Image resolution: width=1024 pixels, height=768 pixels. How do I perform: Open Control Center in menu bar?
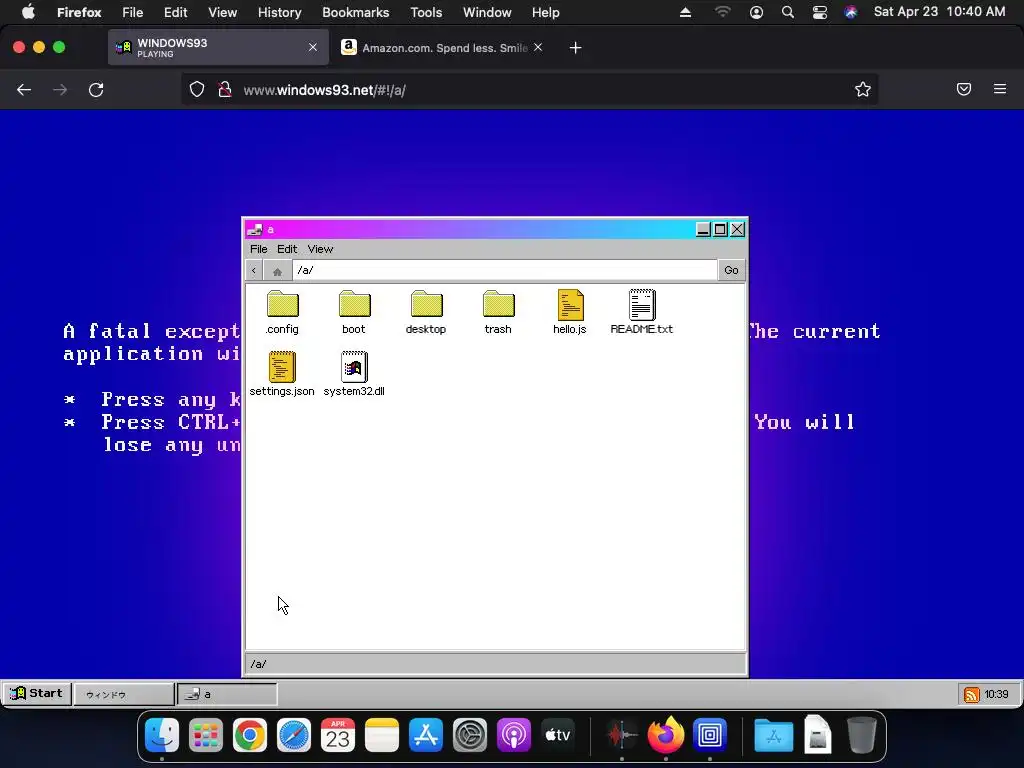click(820, 12)
